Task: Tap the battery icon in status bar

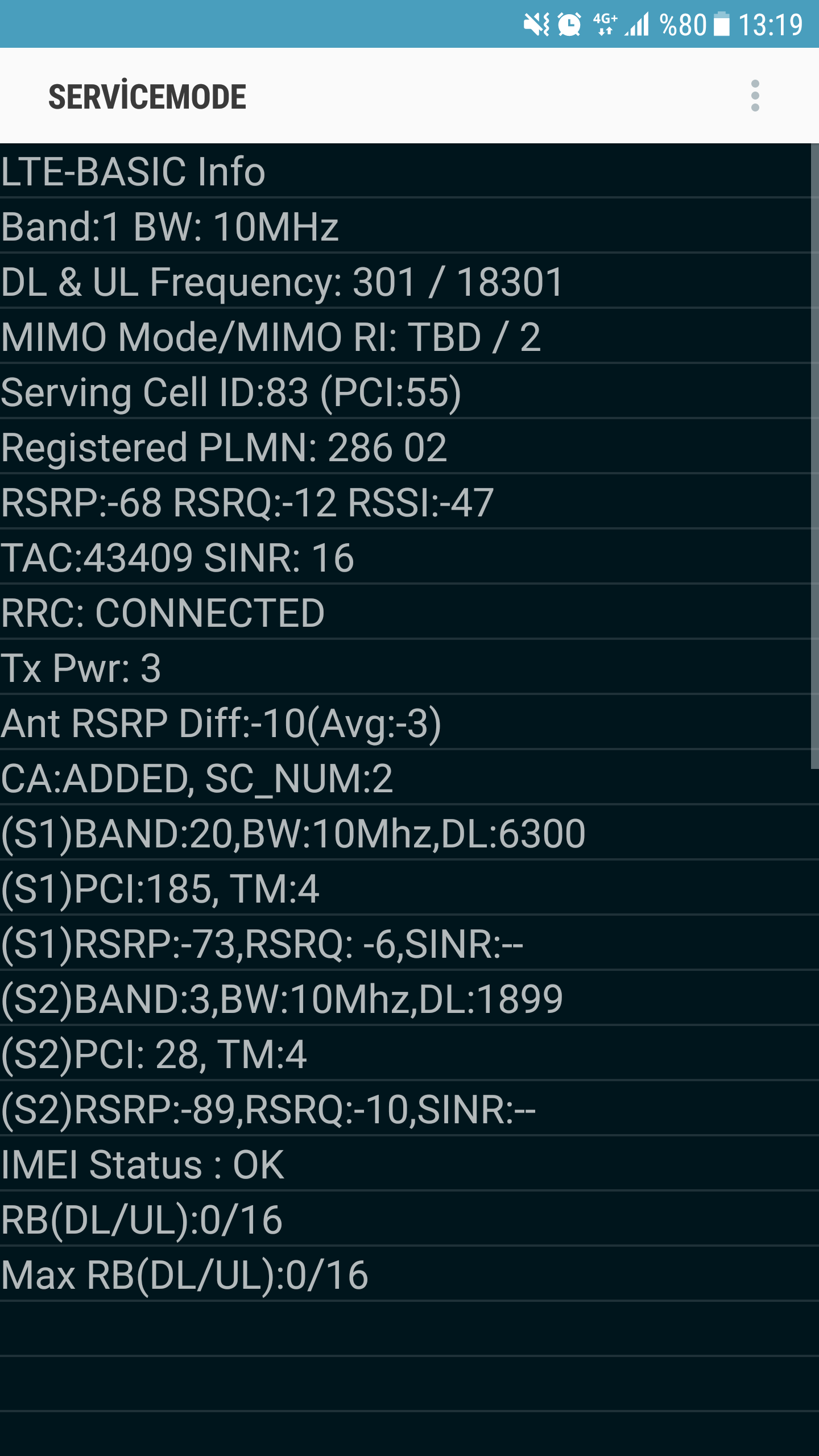Action: [722, 24]
